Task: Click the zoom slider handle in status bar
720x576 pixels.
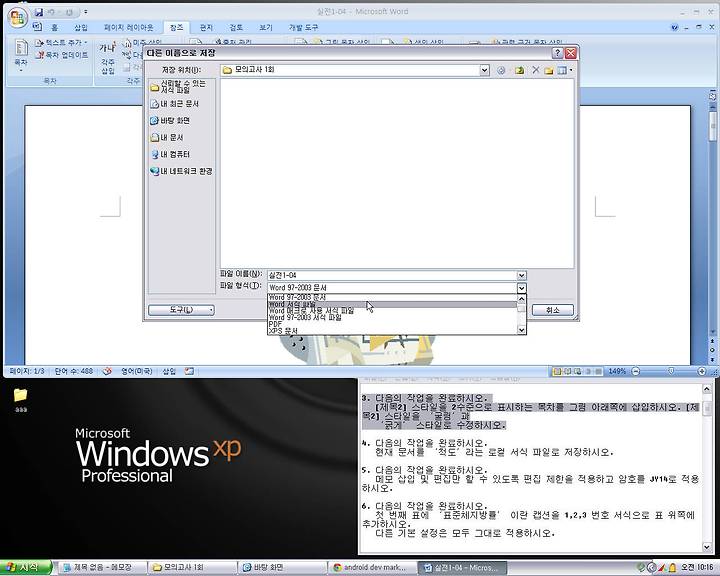Action: pyautogui.click(x=671, y=371)
